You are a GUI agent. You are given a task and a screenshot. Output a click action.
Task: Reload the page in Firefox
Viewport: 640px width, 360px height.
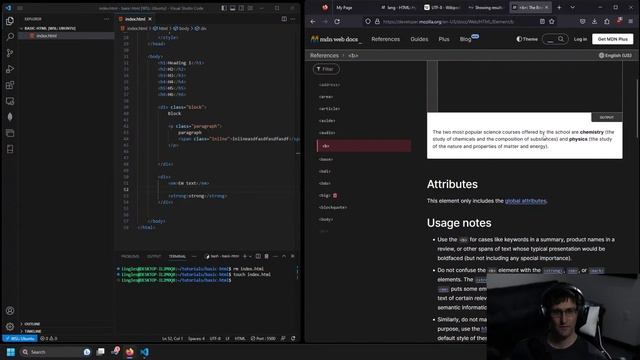[337, 22]
